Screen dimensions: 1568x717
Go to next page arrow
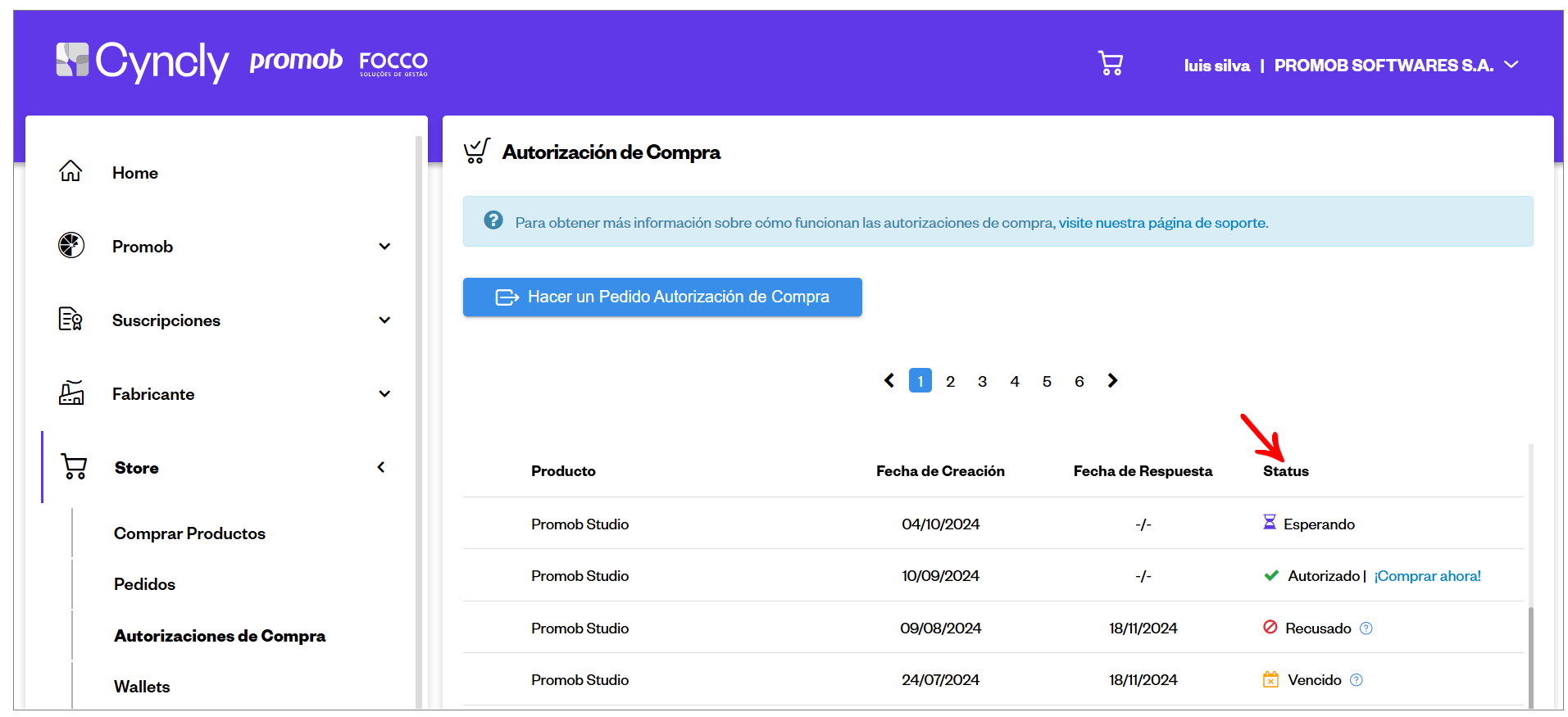(1112, 380)
